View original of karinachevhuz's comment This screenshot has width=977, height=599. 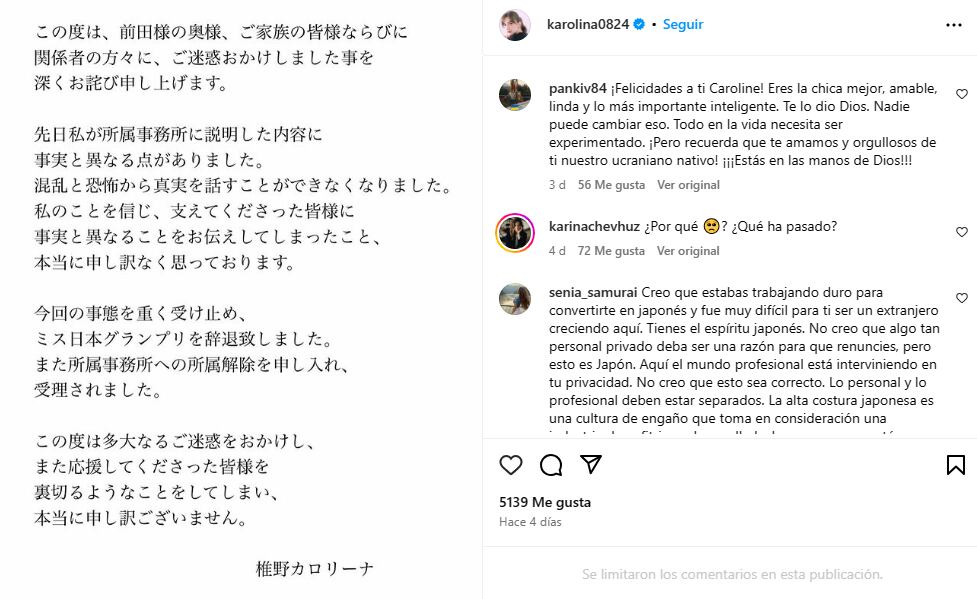point(688,251)
